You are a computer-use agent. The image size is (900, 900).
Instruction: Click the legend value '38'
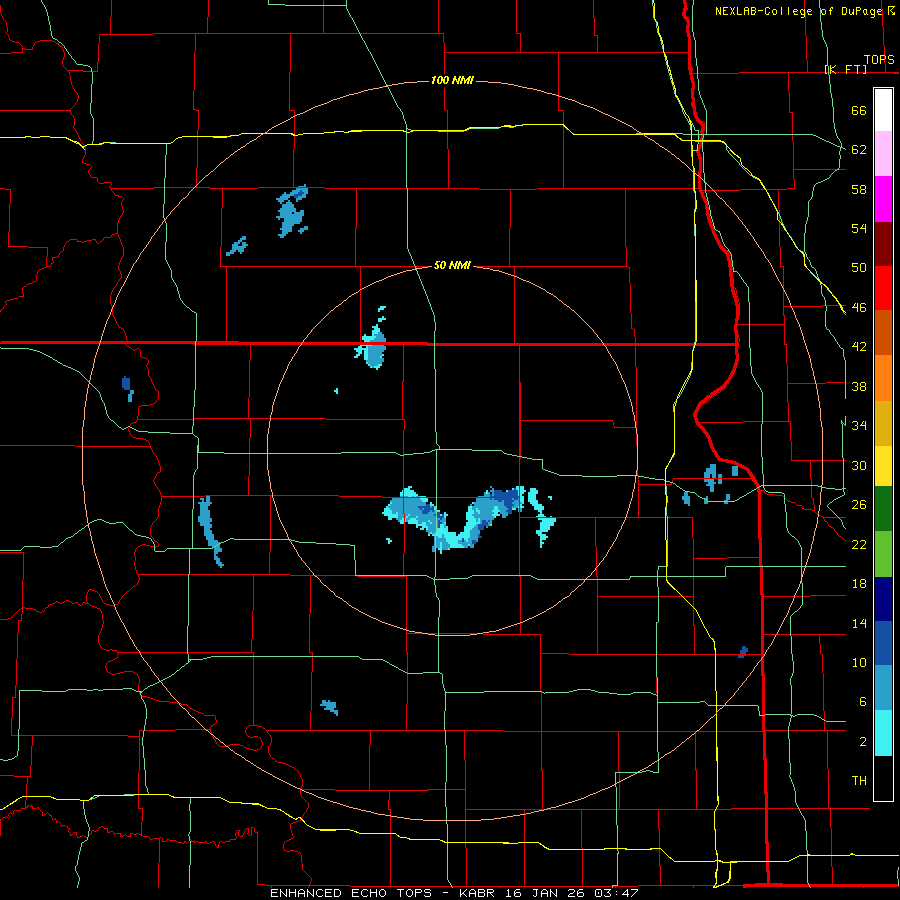(859, 387)
